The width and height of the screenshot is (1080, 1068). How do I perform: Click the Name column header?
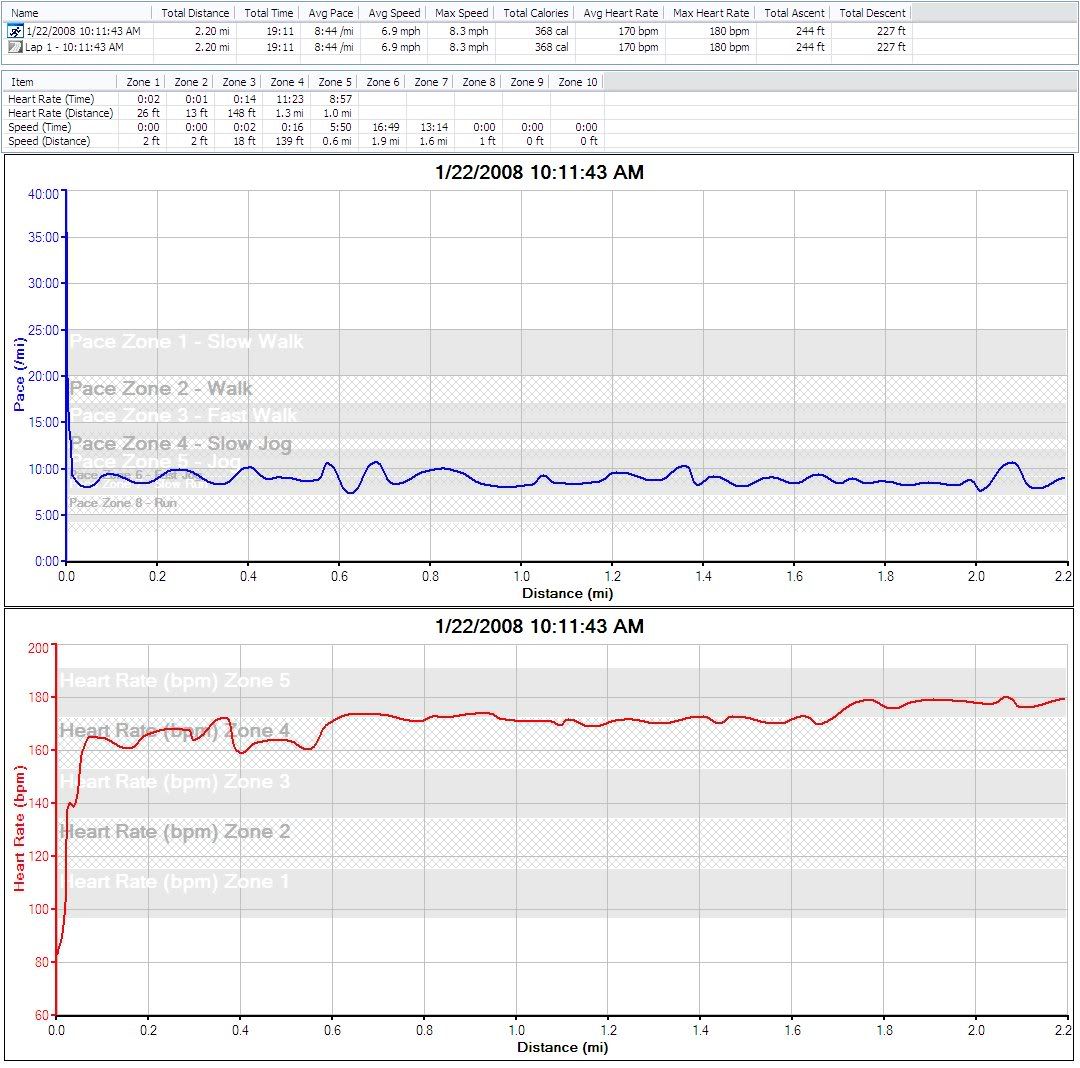(x=25, y=13)
